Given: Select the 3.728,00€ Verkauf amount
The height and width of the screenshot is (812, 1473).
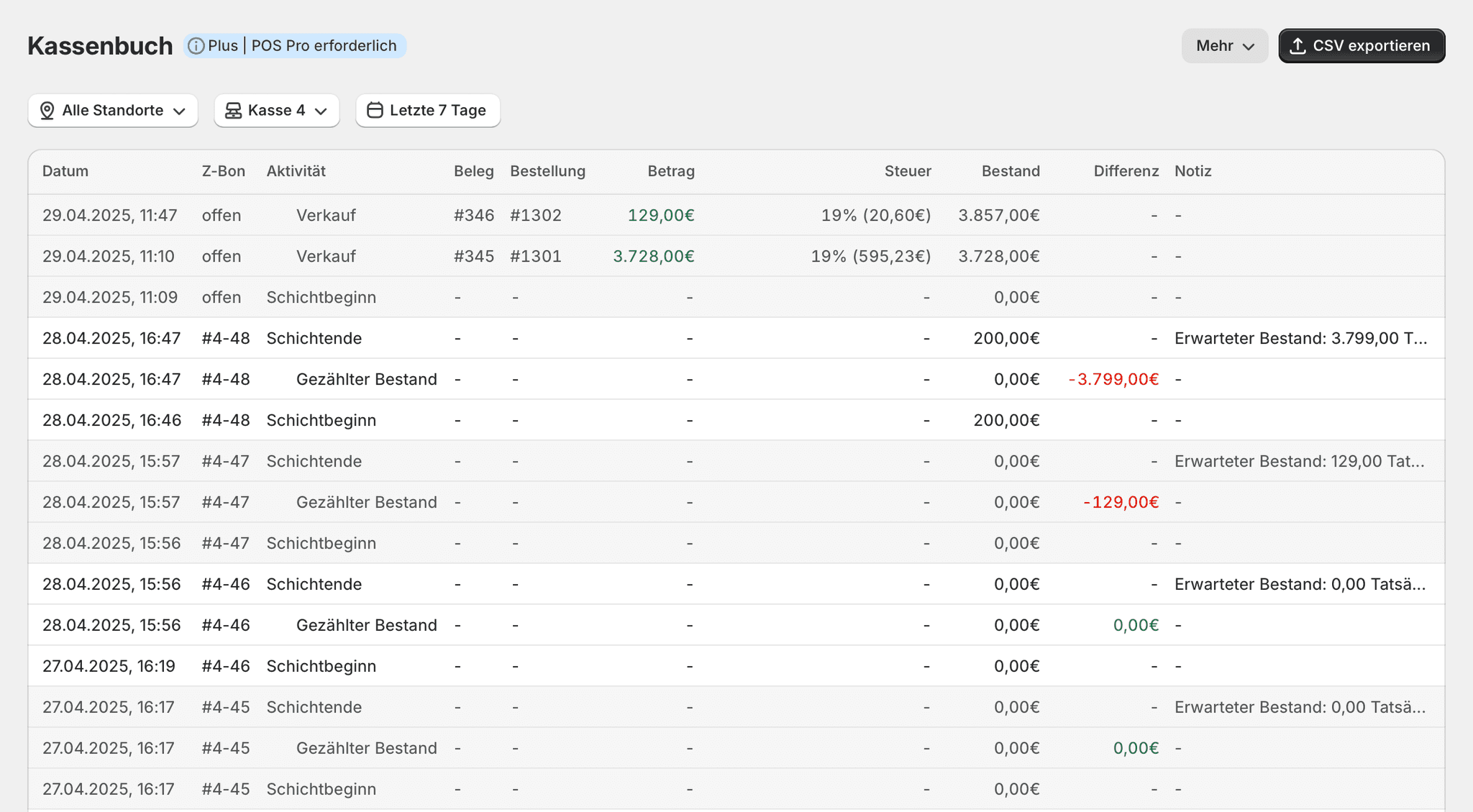Looking at the screenshot, I should tap(653, 256).
